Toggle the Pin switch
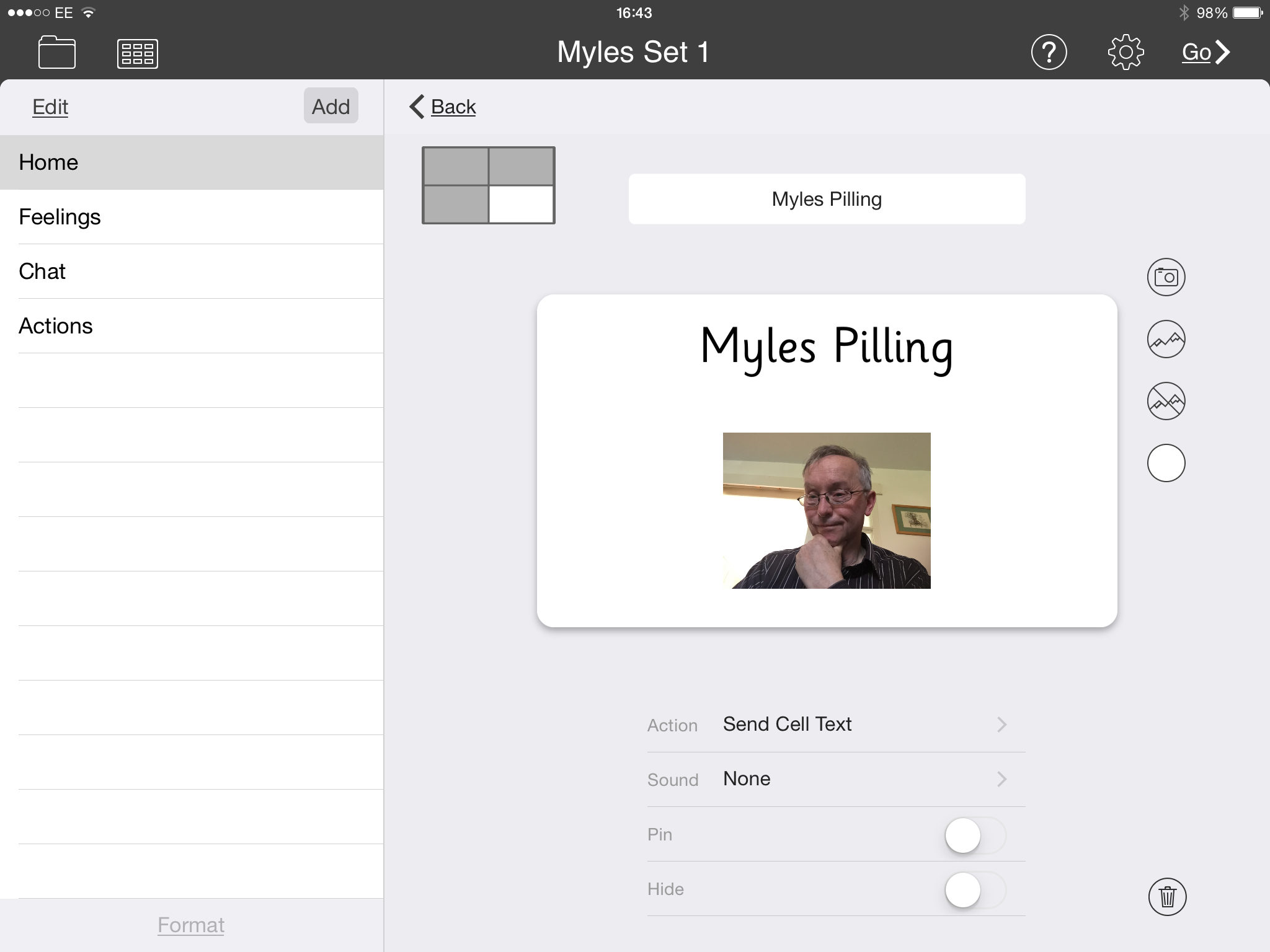This screenshot has height=952, width=1270. tap(974, 835)
